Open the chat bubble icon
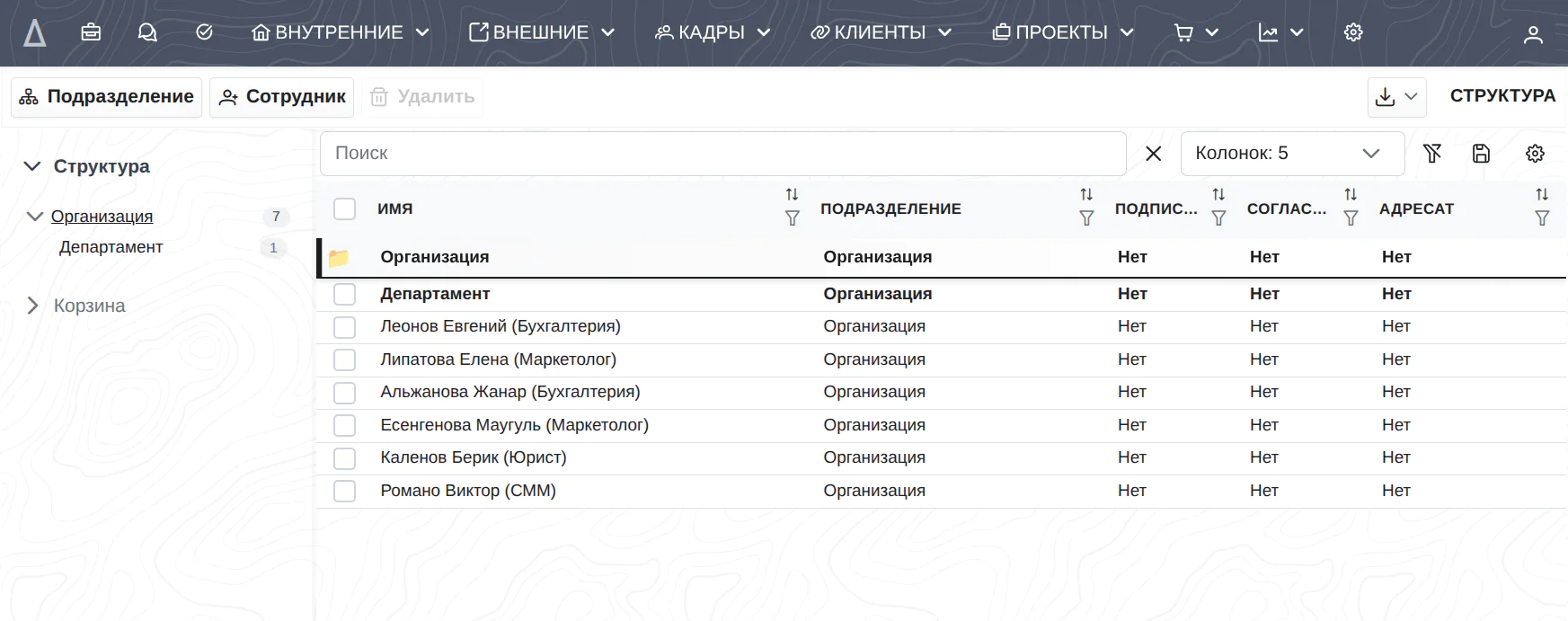This screenshot has height=621, width=1568. [147, 32]
